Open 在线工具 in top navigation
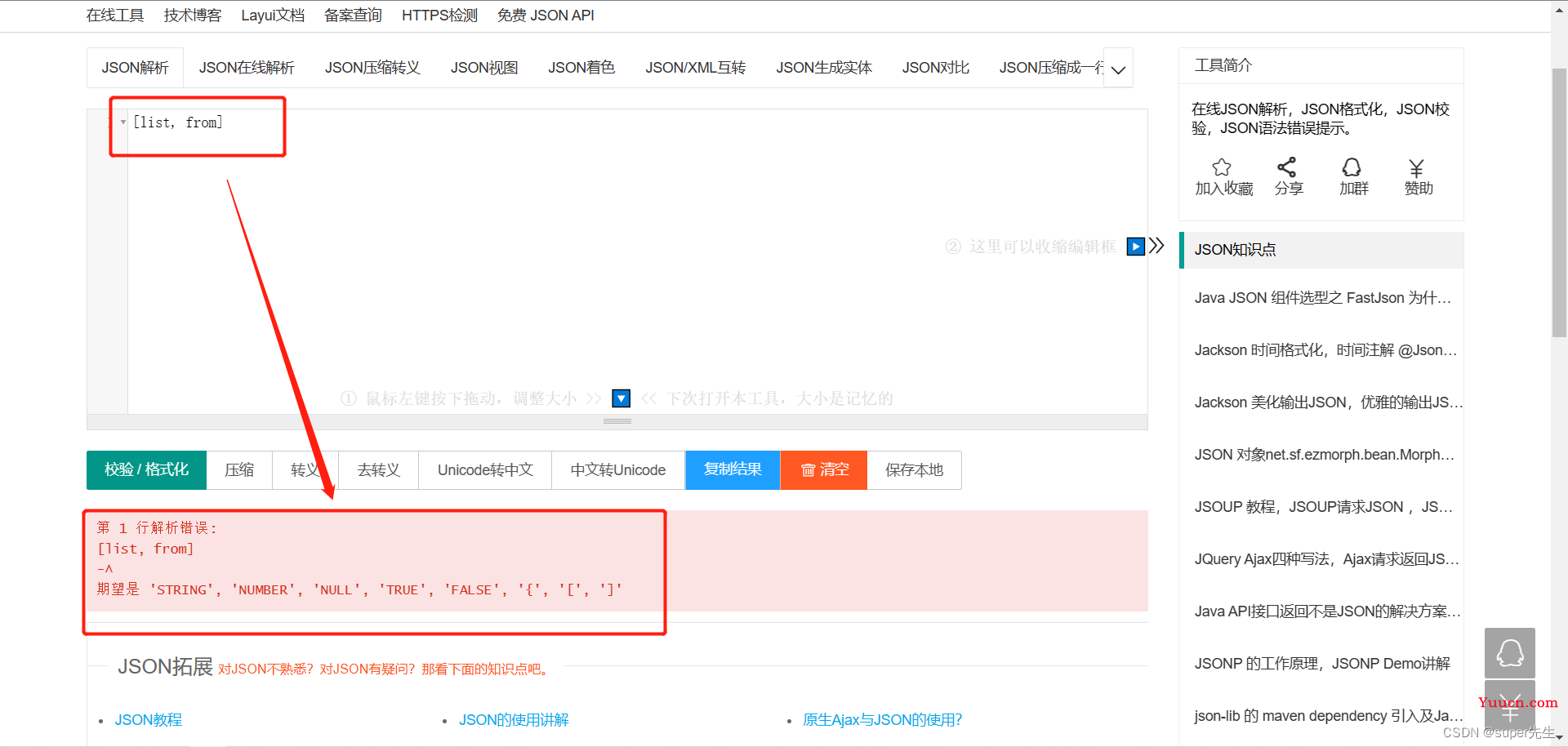This screenshot has width=1568, height=747. coord(115,16)
